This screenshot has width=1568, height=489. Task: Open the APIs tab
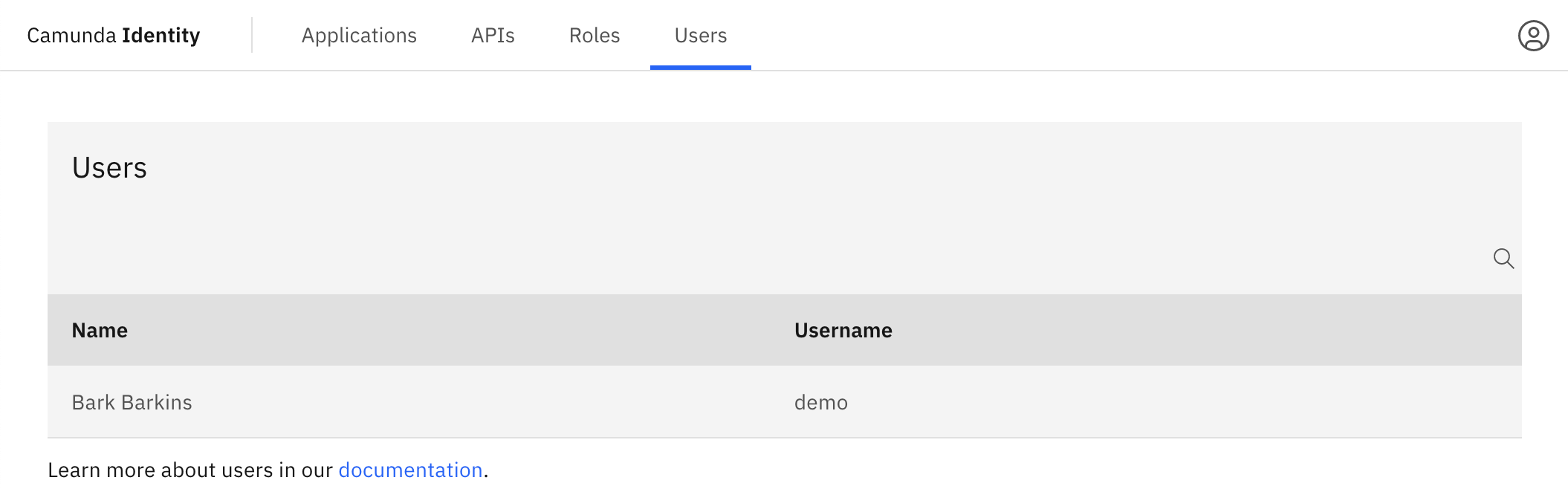pos(493,36)
